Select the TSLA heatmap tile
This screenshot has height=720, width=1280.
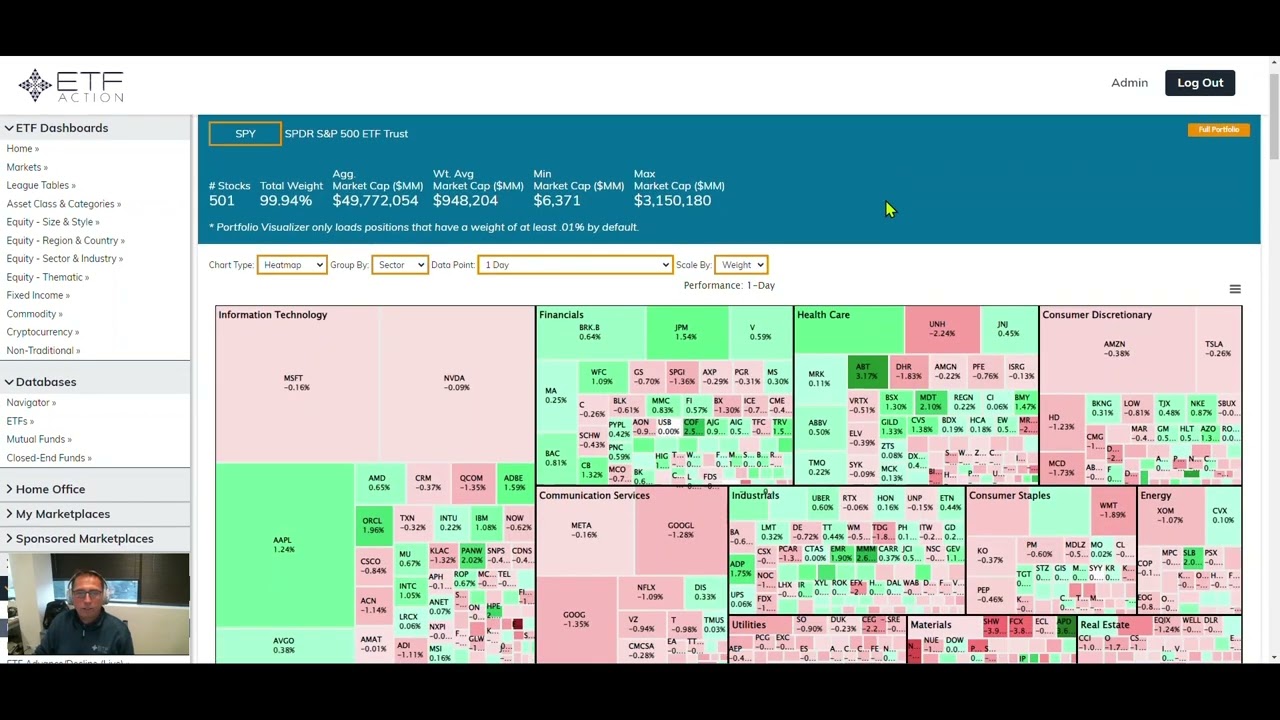coord(1218,348)
